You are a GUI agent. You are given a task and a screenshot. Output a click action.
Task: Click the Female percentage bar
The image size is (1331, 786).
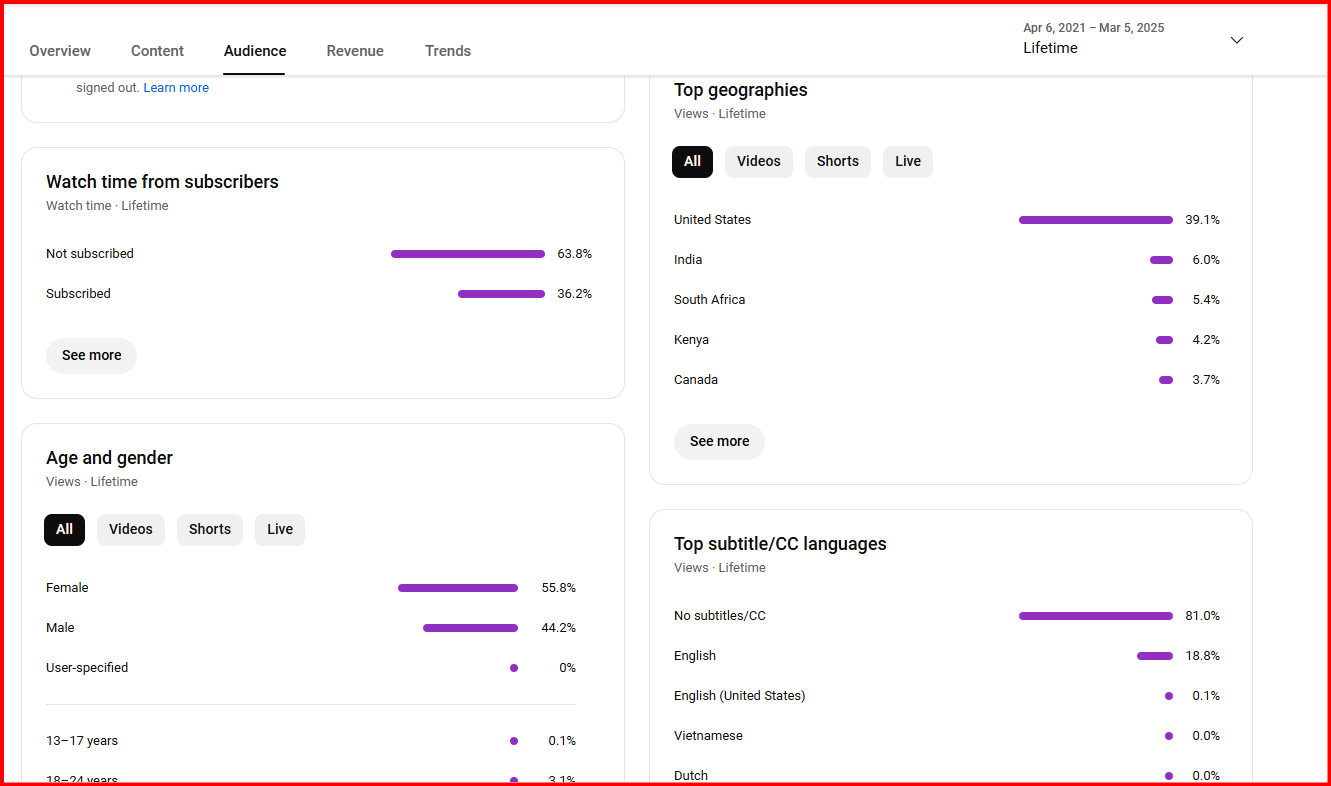458,588
